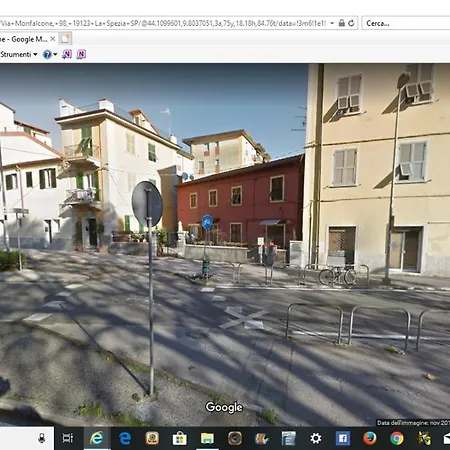Viewport: 450px width, 450px height.
Task: Open the Mail envelope icon on taskbar
Action: (x=446, y=439)
